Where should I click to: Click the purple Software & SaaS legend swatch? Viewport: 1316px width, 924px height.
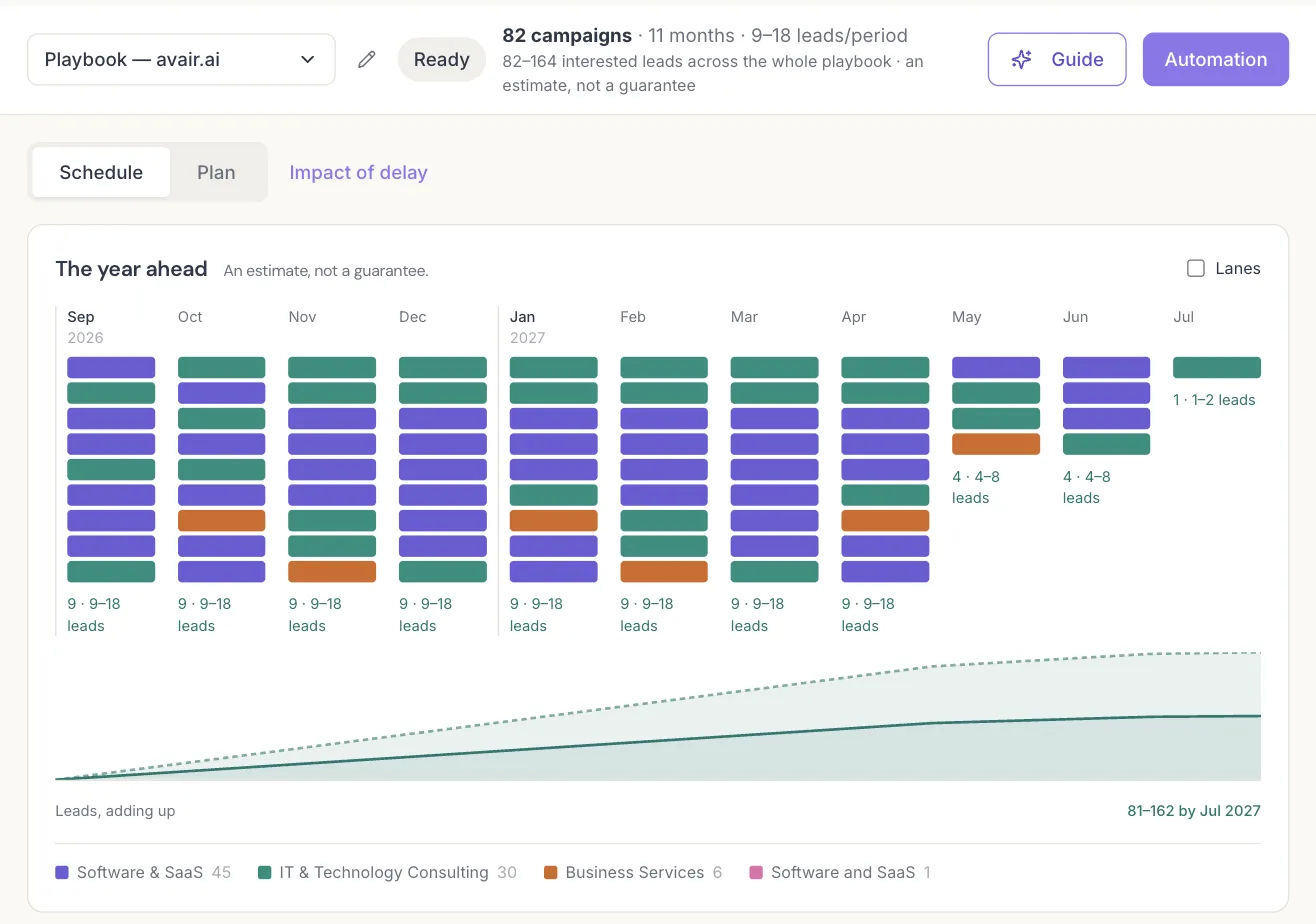tap(62, 873)
